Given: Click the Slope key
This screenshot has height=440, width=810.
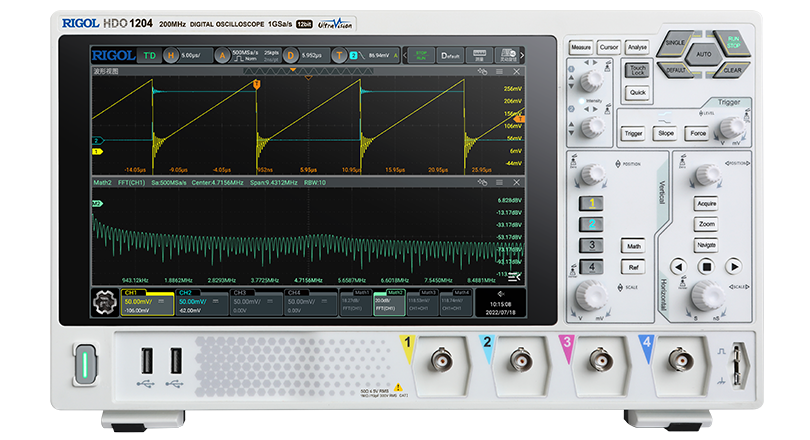Looking at the screenshot, I should coord(666,133).
